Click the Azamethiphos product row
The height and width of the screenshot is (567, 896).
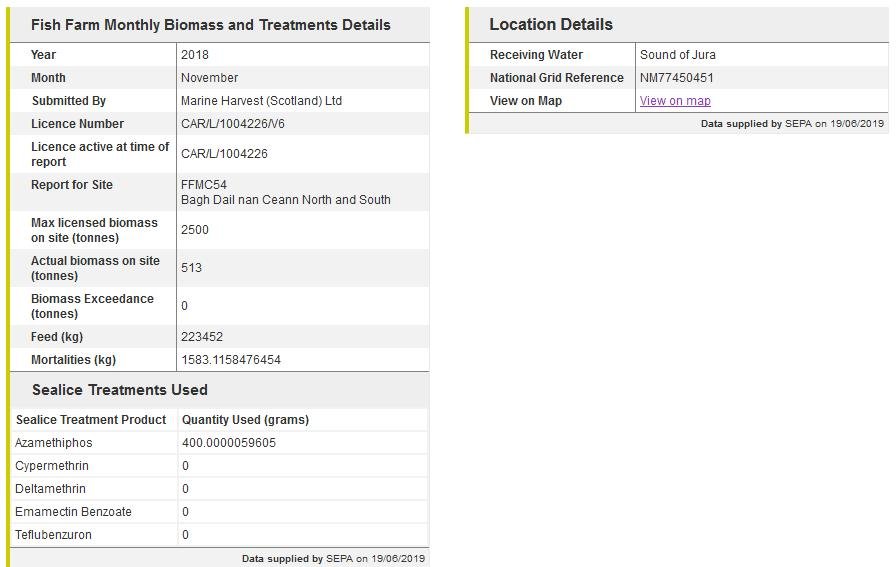coord(54,443)
